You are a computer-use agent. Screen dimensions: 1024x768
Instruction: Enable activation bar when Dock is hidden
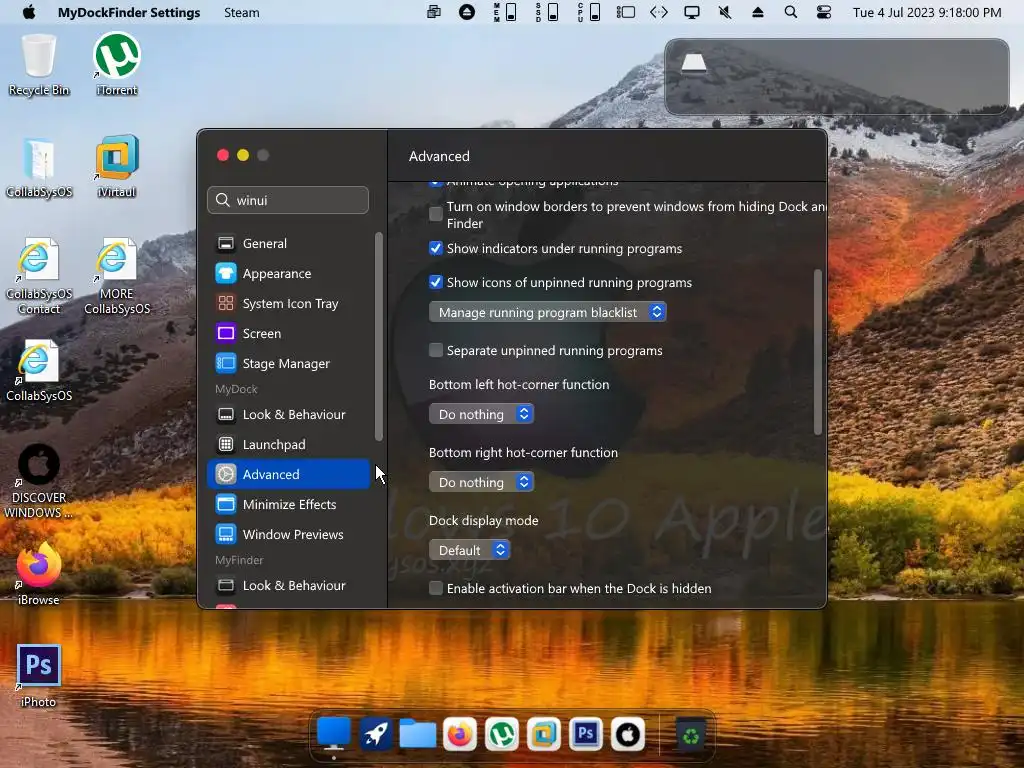tap(436, 588)
